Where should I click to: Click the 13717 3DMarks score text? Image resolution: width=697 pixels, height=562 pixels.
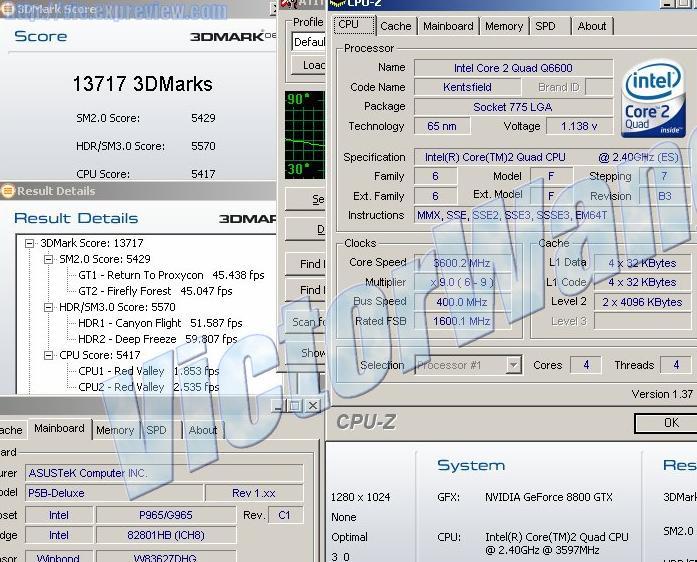click(142, 84)
